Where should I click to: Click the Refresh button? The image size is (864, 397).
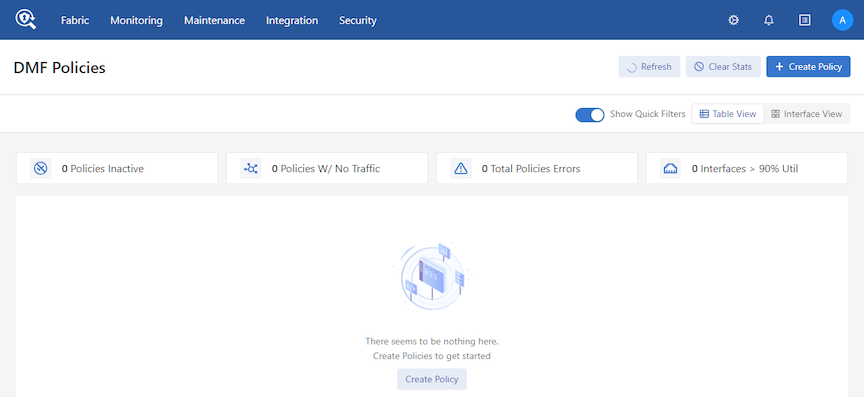tap(649, 67)
